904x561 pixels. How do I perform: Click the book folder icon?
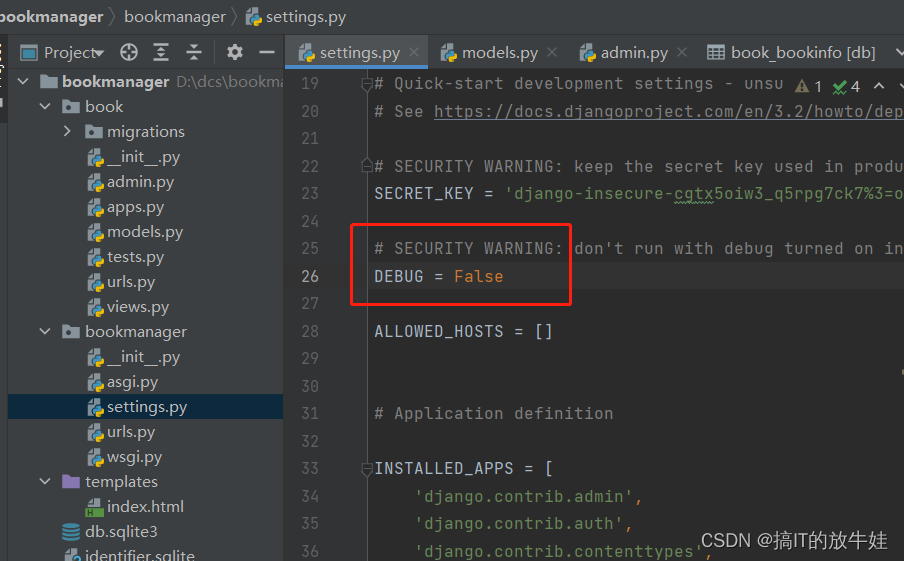tap(70, 106)
